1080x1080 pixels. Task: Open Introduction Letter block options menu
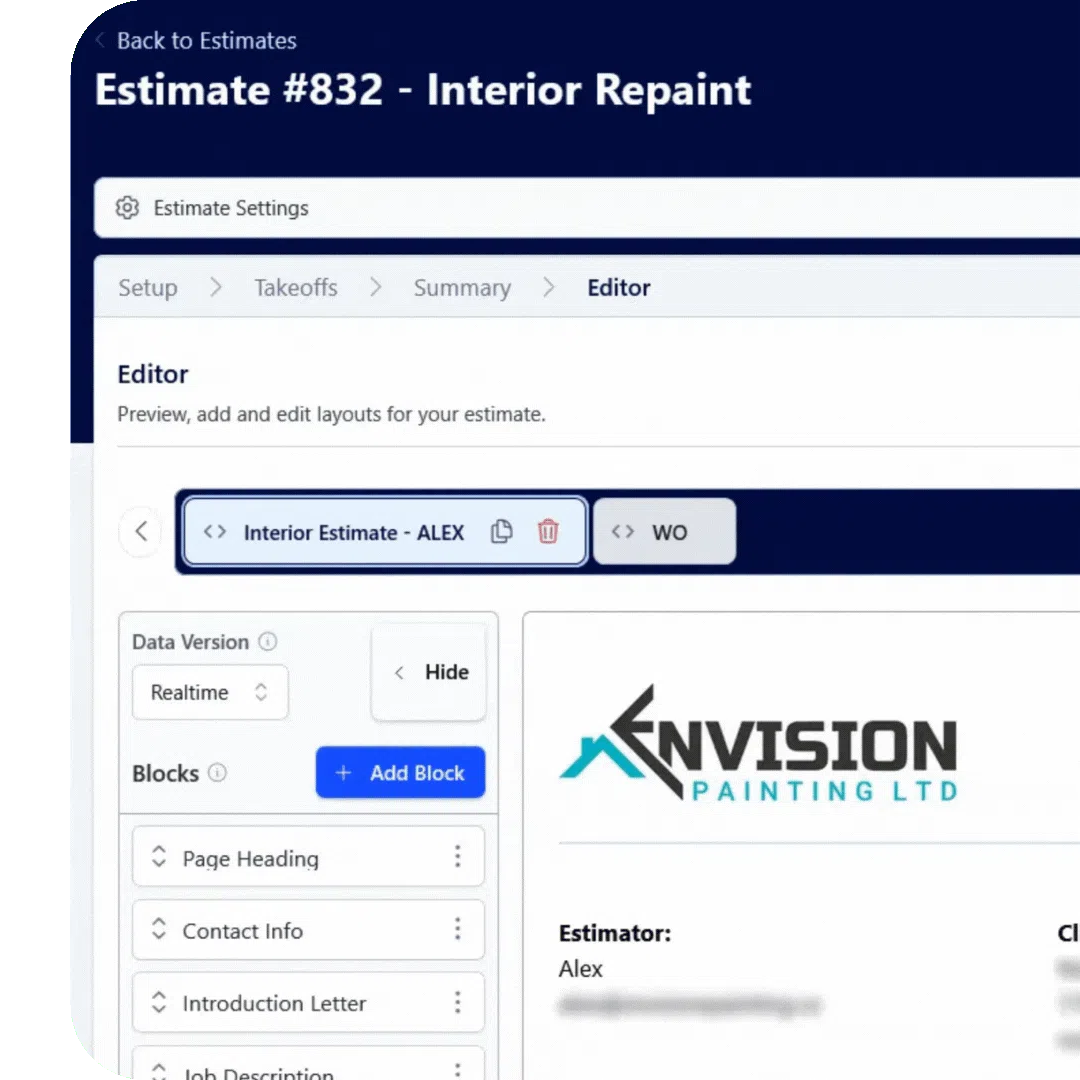tap(457, 1002)
